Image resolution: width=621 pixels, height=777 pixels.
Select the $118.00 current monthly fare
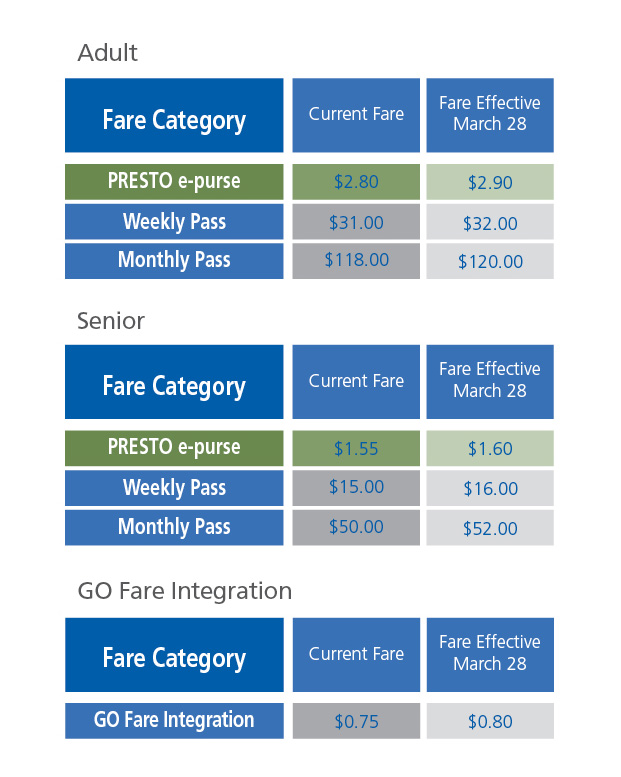356,261
